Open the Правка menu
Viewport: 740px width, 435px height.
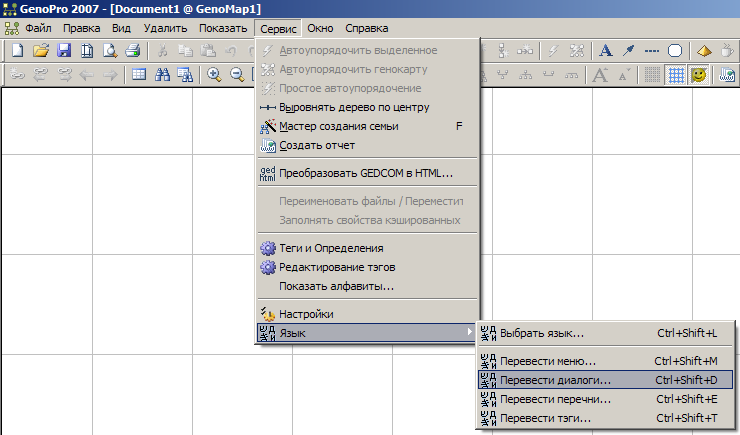pyautogui.click(x=81, y=28)
